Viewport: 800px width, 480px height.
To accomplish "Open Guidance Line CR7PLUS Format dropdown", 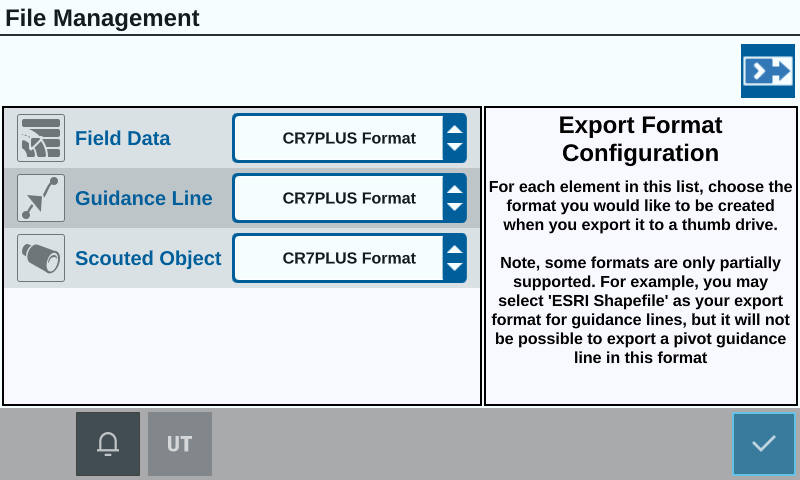I will [x=349, y=198].
